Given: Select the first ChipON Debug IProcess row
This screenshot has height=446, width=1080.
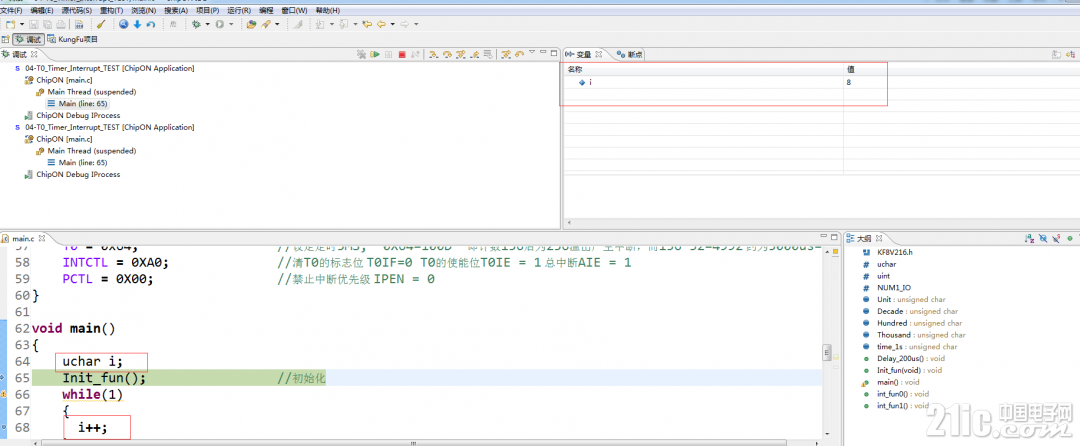Looking at the screenshot, I should (x=72, y=116).
